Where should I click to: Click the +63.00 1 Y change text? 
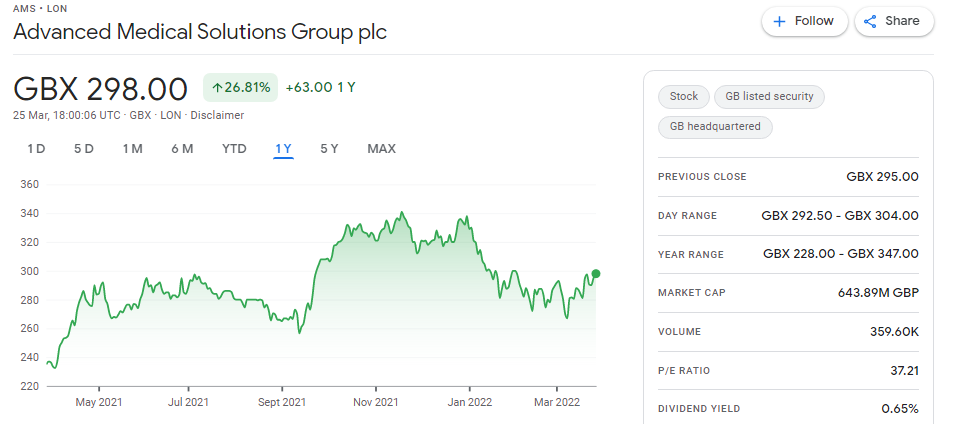(x=320, y=87)
